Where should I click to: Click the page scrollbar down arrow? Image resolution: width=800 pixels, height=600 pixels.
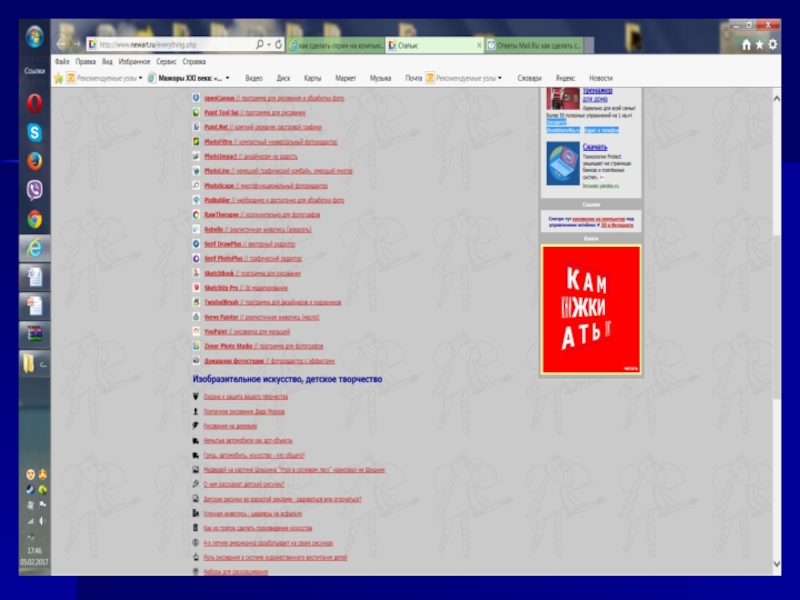click(x=776, y=564)
